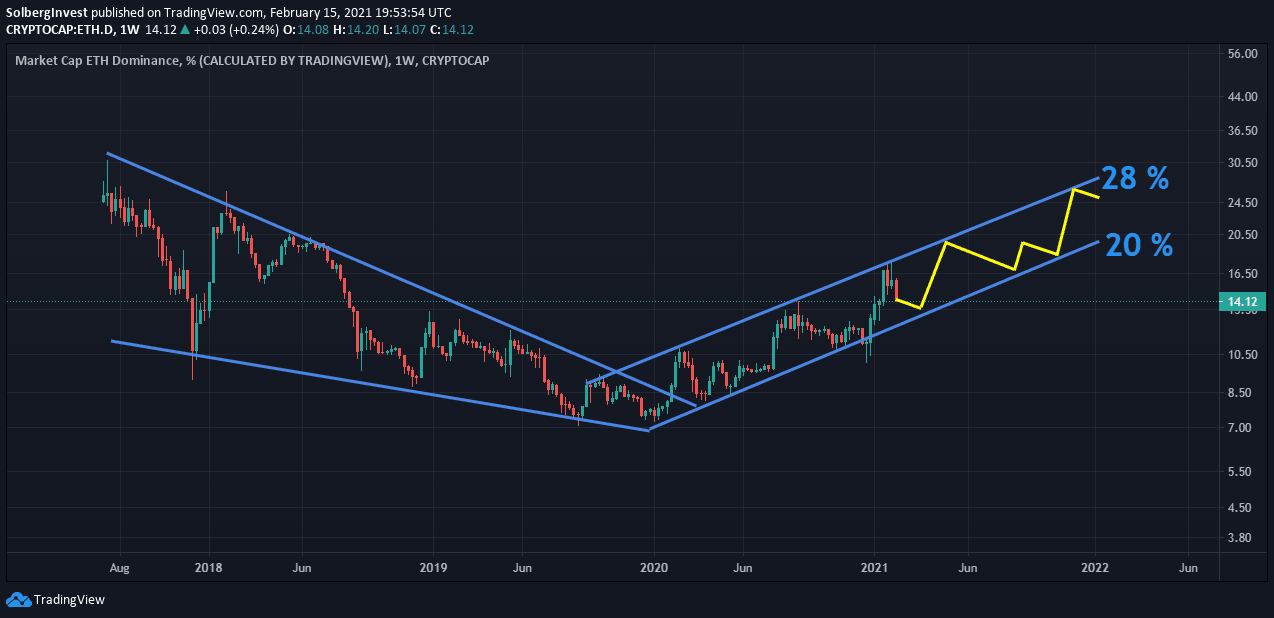
Task: Click the TradingView wordmark beside the logo
Action: tap(69, 600)
